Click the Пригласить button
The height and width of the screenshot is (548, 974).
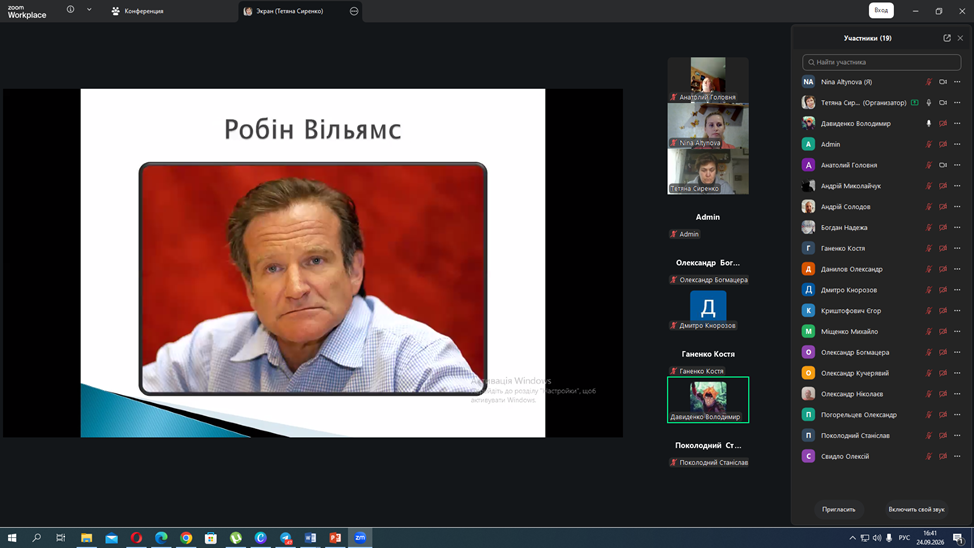839,509
